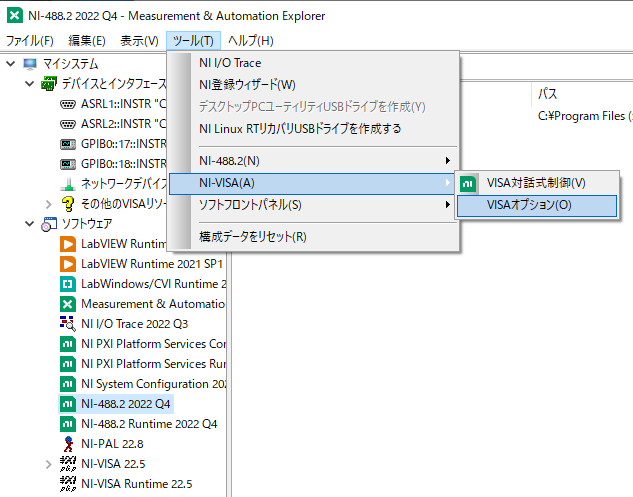The image size is (633, 497).
Task: Open the 編集(E) menu
Action: pos(87,41)
